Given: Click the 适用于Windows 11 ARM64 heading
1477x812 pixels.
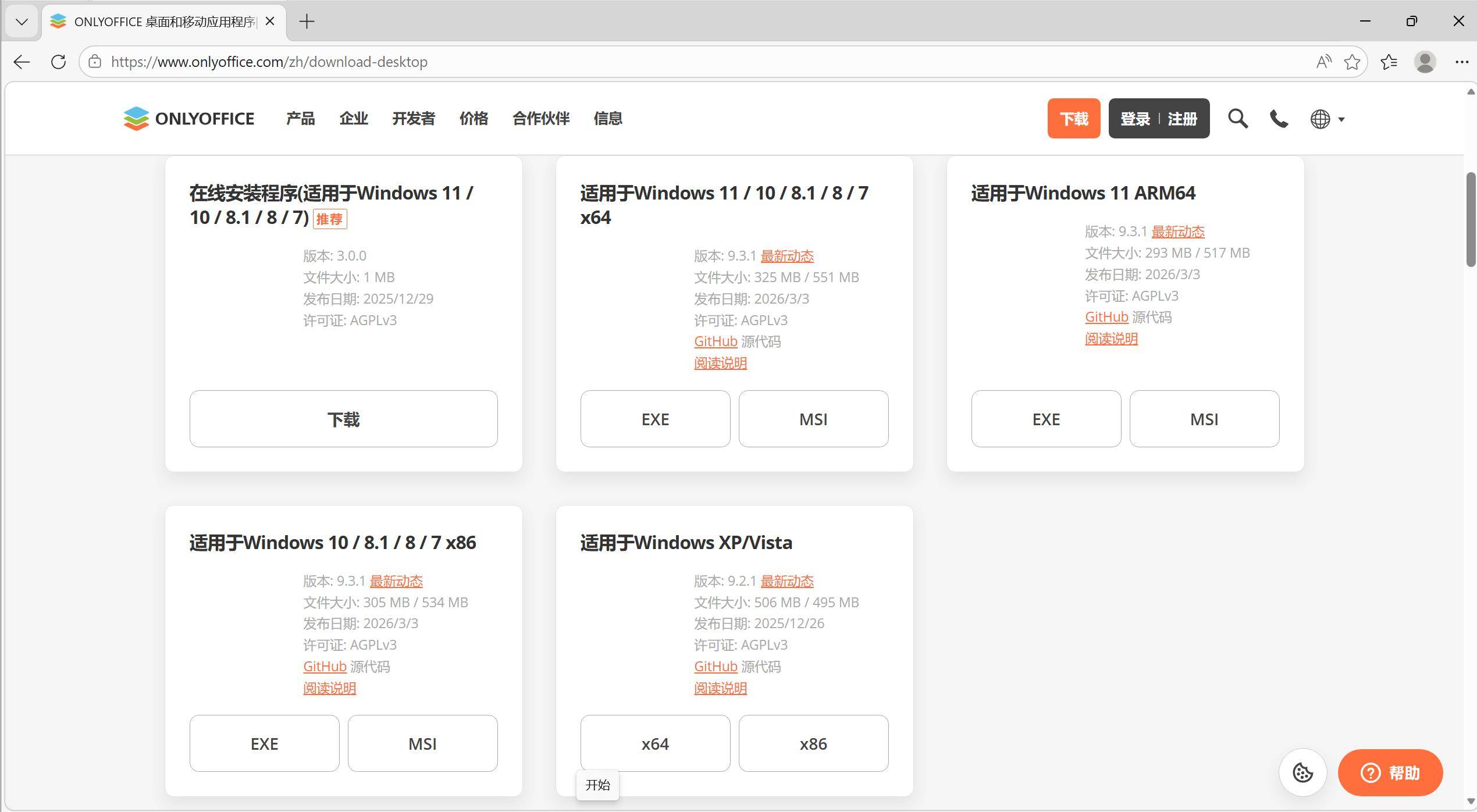Looking at the screenshot, I should pyautogui.click(x=1083, y=193).
